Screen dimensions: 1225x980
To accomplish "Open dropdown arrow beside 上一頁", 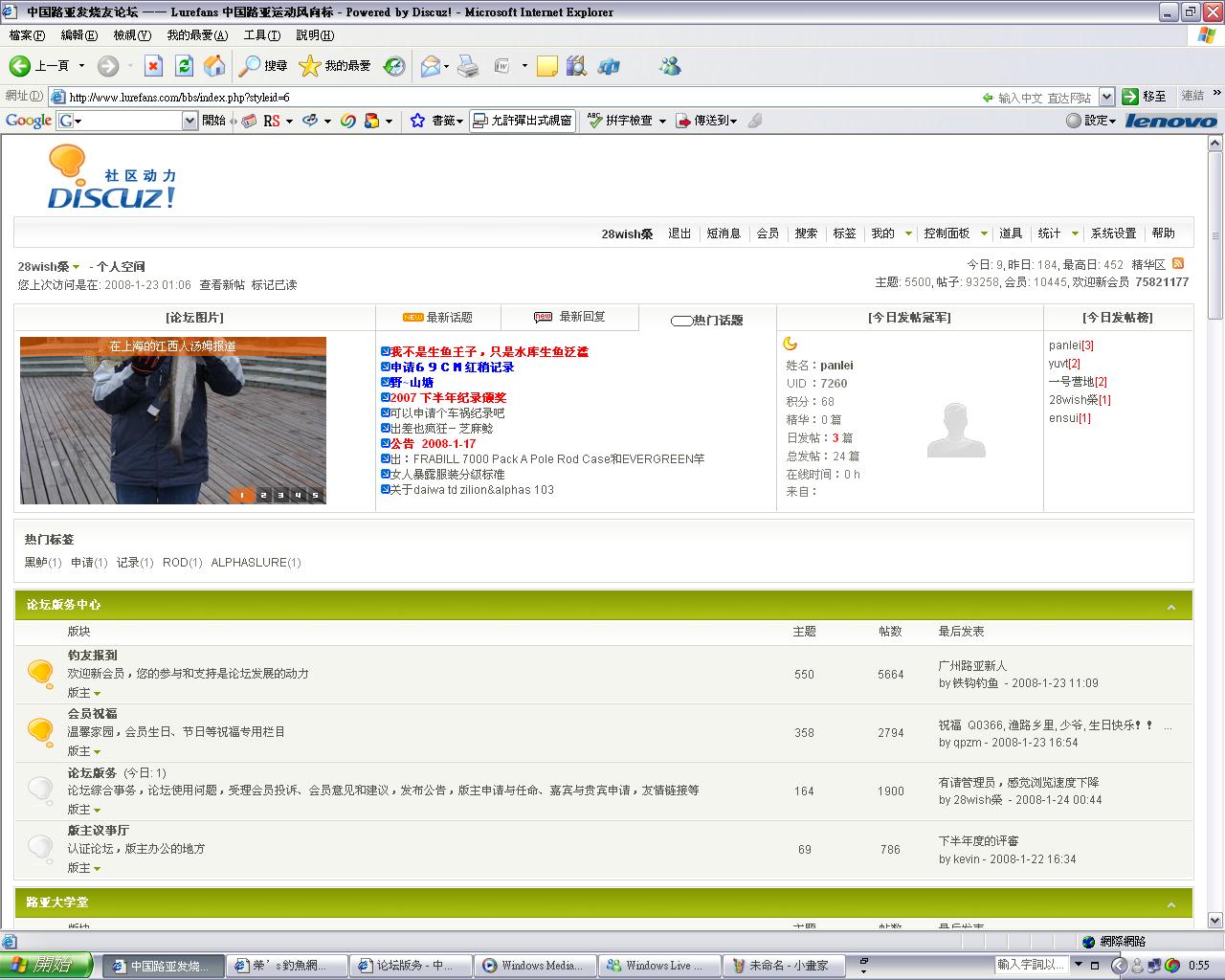I will tap(81, 66).
